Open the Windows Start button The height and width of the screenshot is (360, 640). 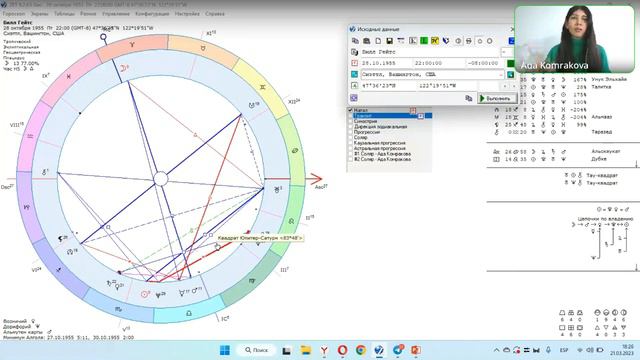224,350
